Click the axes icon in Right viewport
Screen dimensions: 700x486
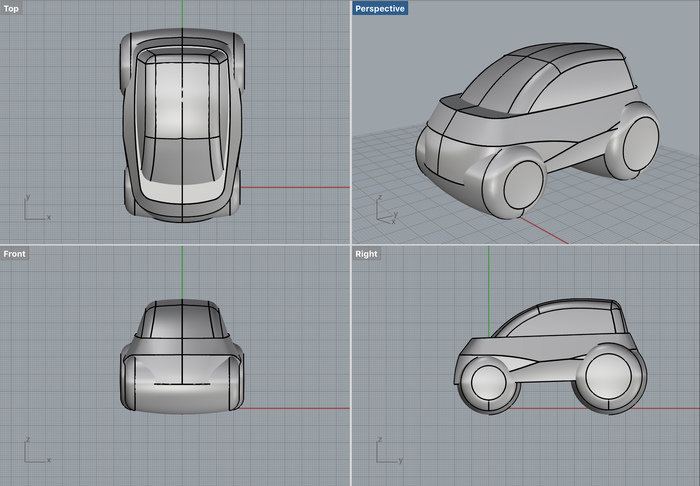click(x=384, y=451)
